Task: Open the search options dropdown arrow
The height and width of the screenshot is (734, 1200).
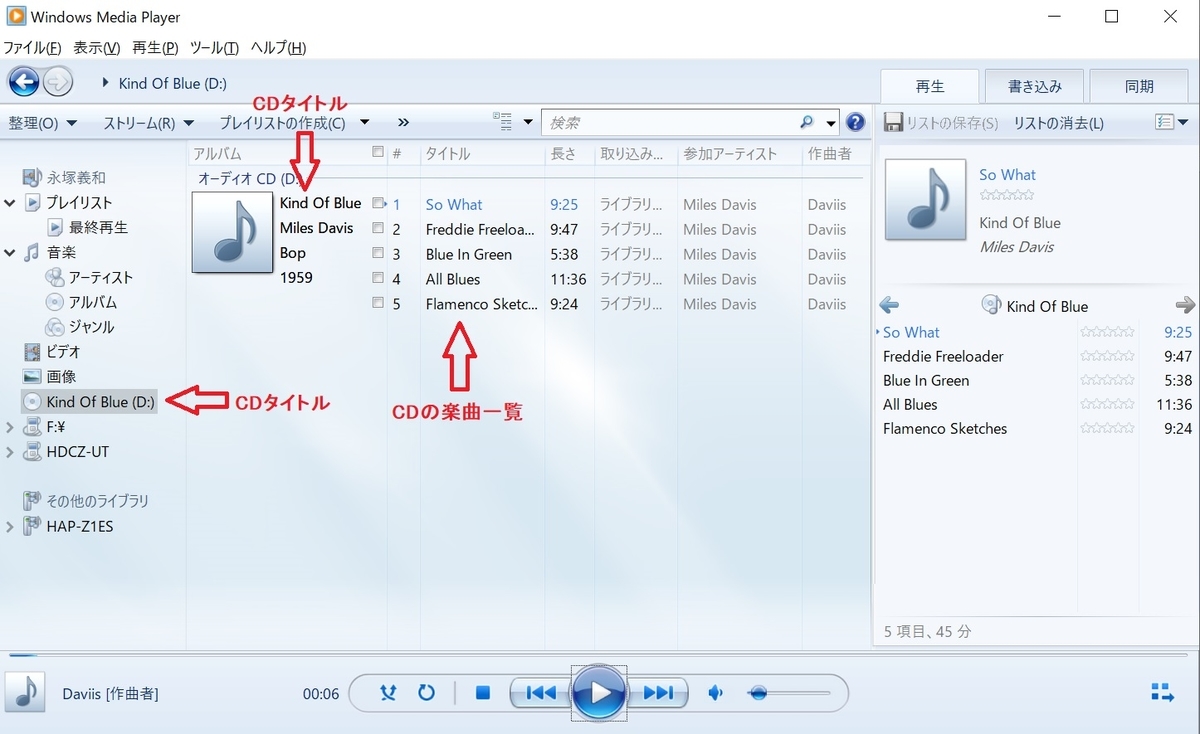Action: (x=831, y=123)
